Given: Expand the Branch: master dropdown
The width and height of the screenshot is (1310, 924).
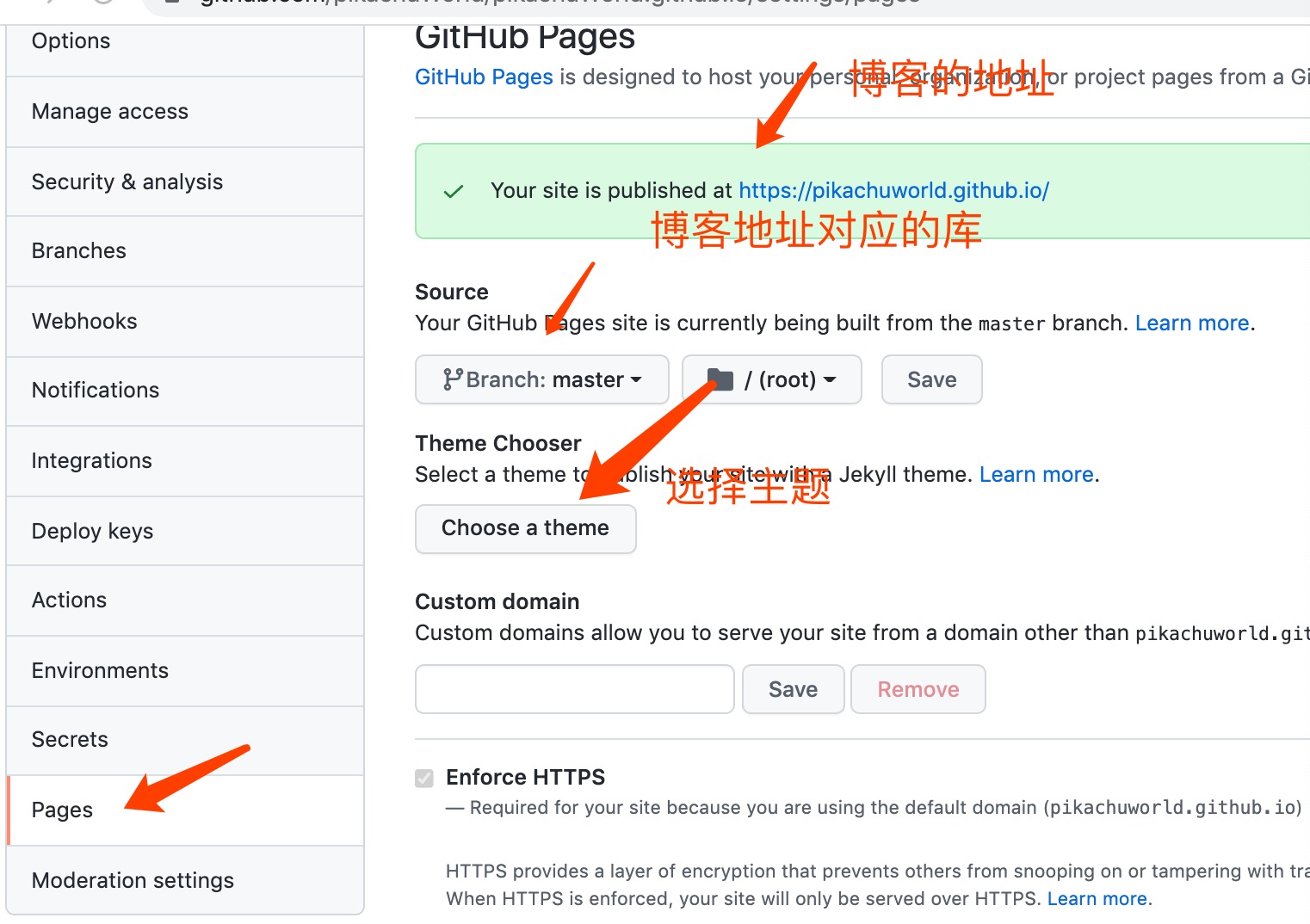Looking at the screenshot, I should [542, 379].
